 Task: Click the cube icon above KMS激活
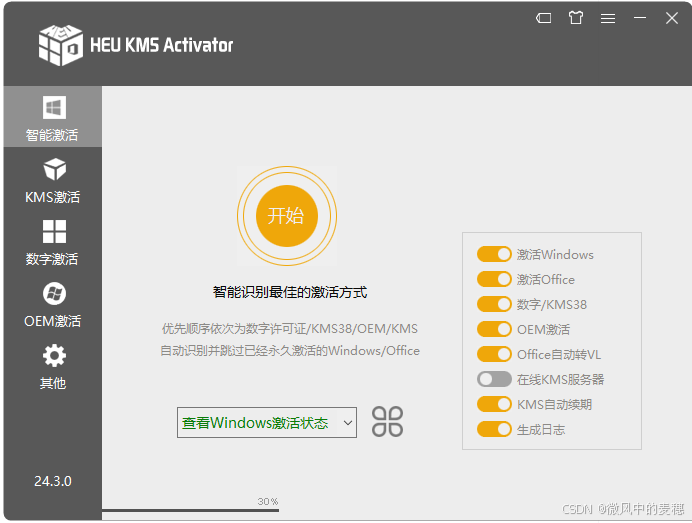(54, 169)
